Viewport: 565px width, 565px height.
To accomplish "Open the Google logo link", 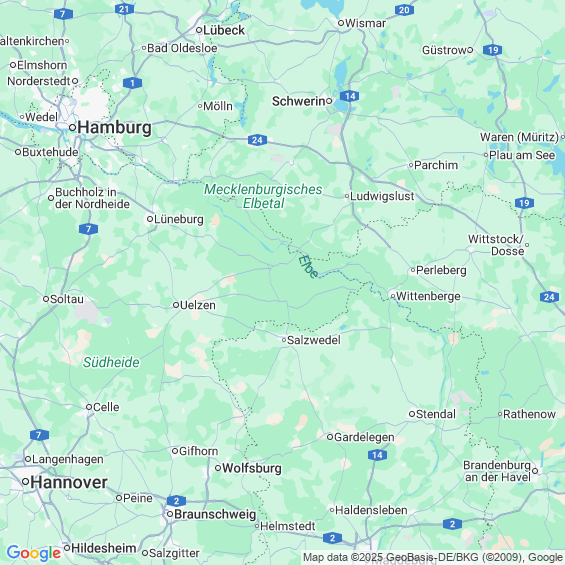I will (34, 553).
